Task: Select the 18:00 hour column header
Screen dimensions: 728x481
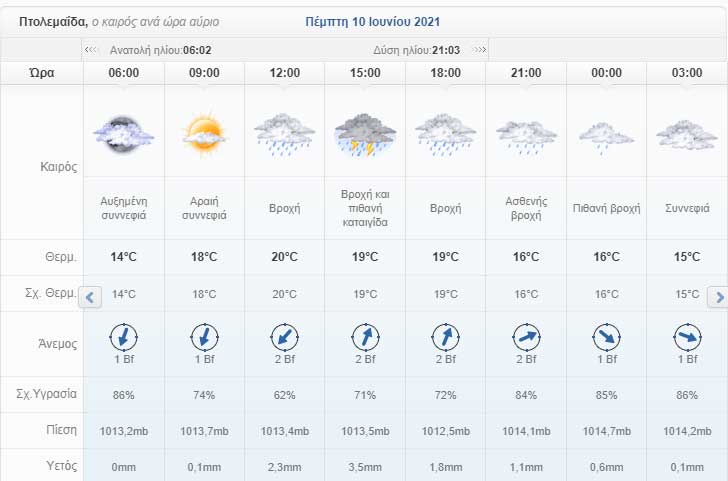Action: coord(446,73)
